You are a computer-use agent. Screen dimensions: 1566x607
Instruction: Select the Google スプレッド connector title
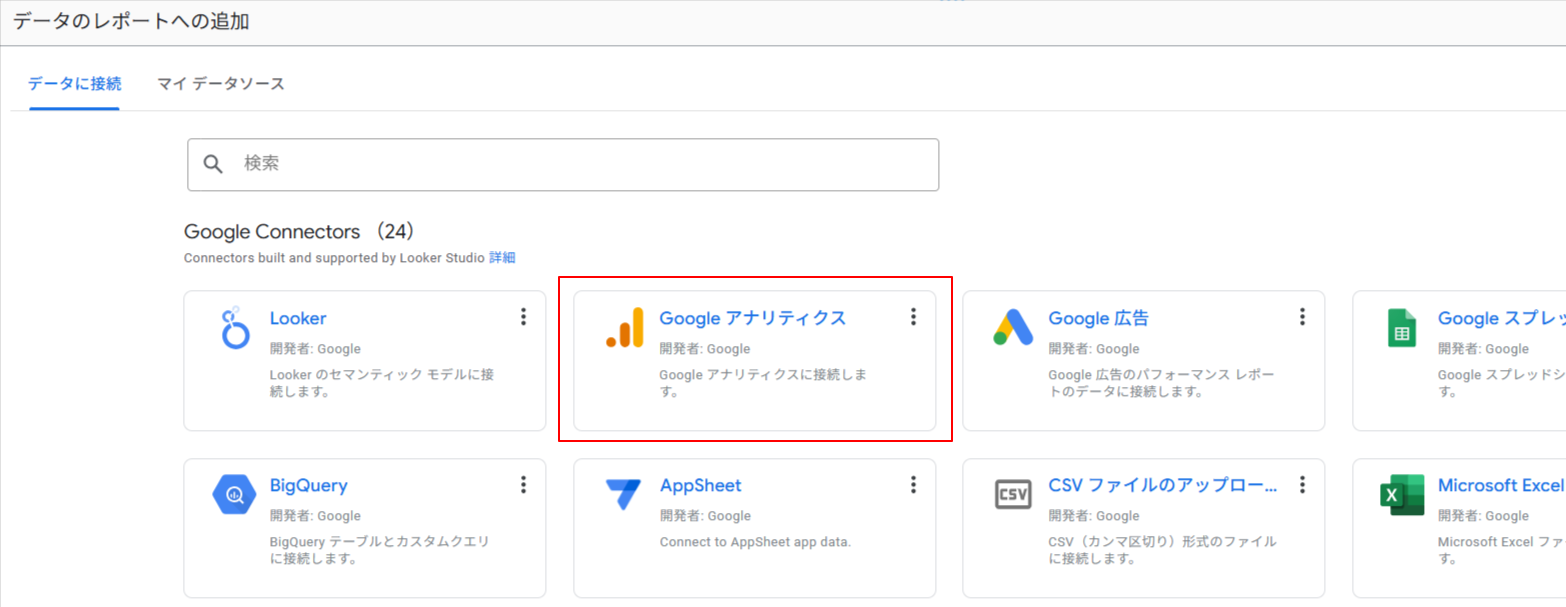tap(1501, 318)
